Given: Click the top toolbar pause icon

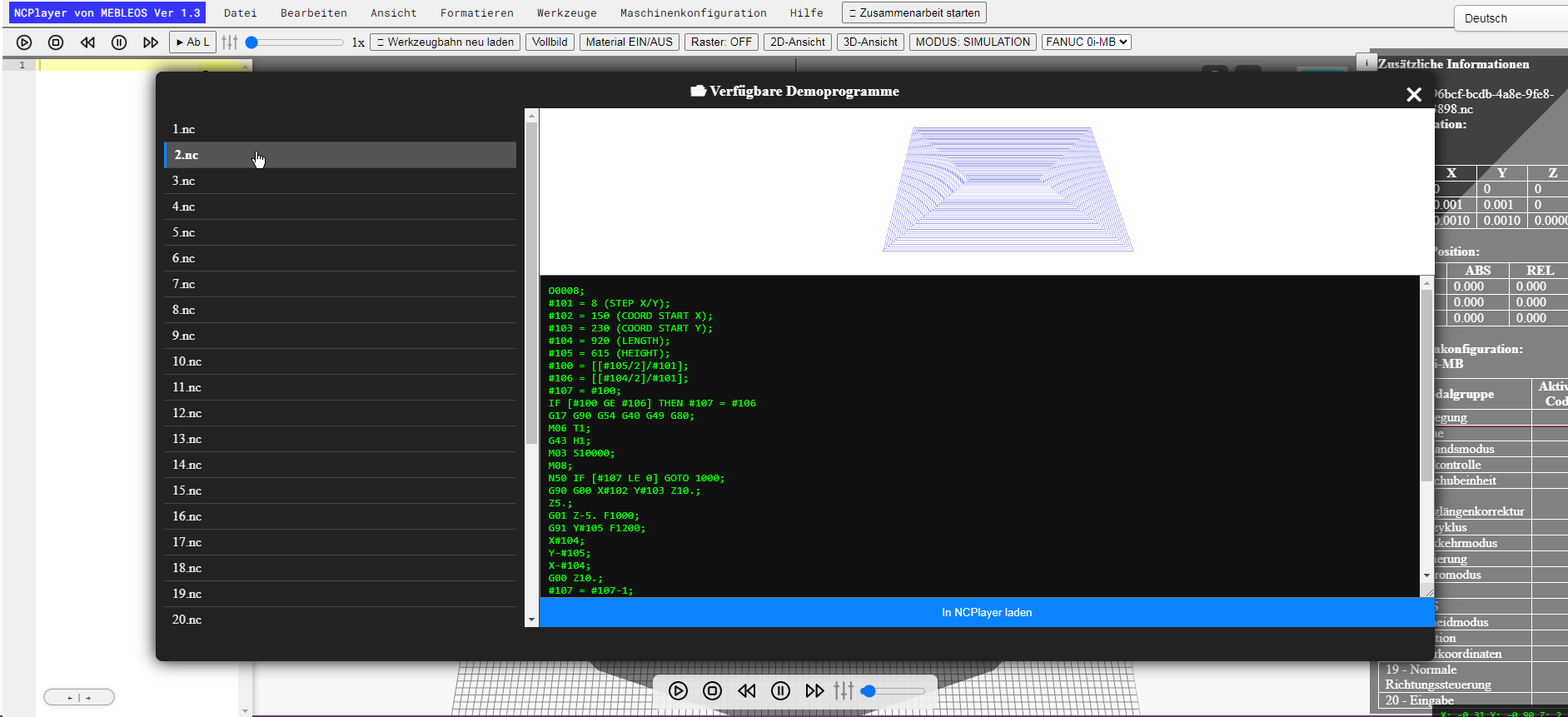Looking at the screenshot, I should (x=119, y=42).
